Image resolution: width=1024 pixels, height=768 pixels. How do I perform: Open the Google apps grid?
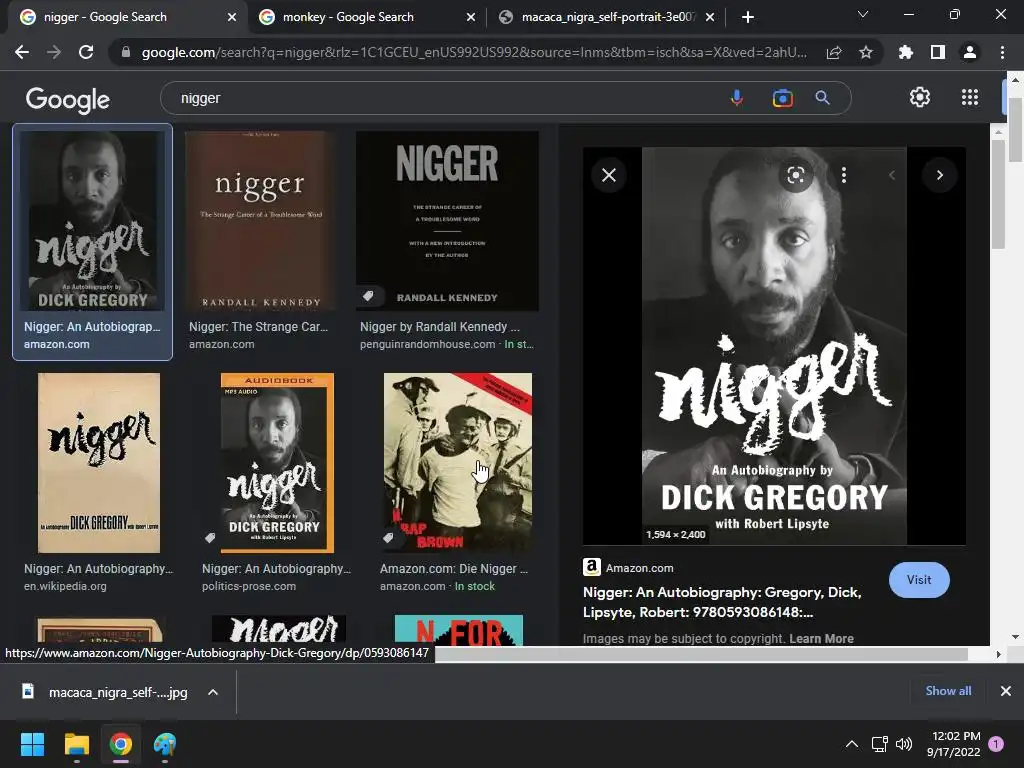pos(970,97)
